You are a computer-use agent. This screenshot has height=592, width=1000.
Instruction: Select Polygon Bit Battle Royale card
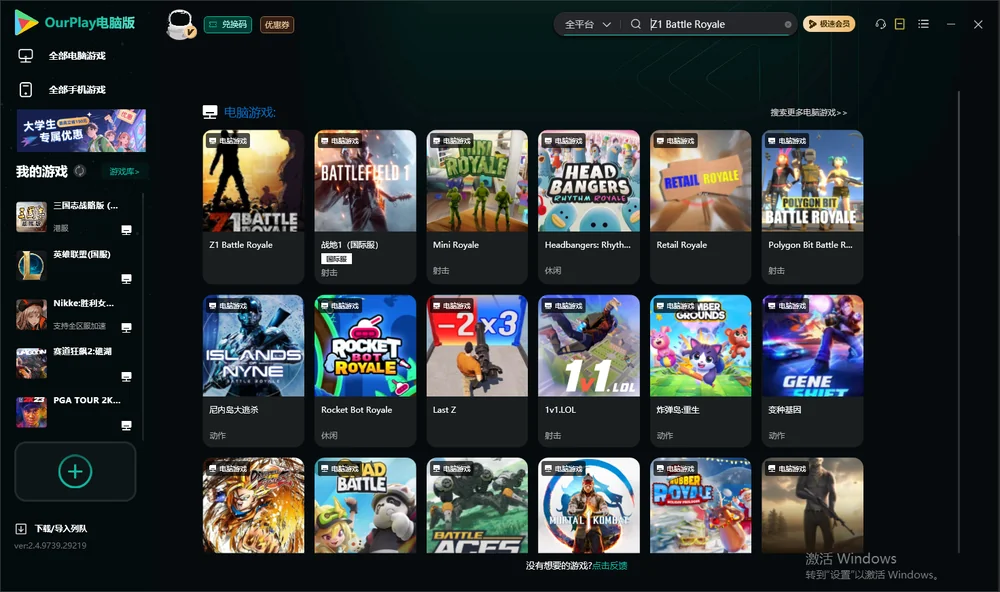point(812,207)
